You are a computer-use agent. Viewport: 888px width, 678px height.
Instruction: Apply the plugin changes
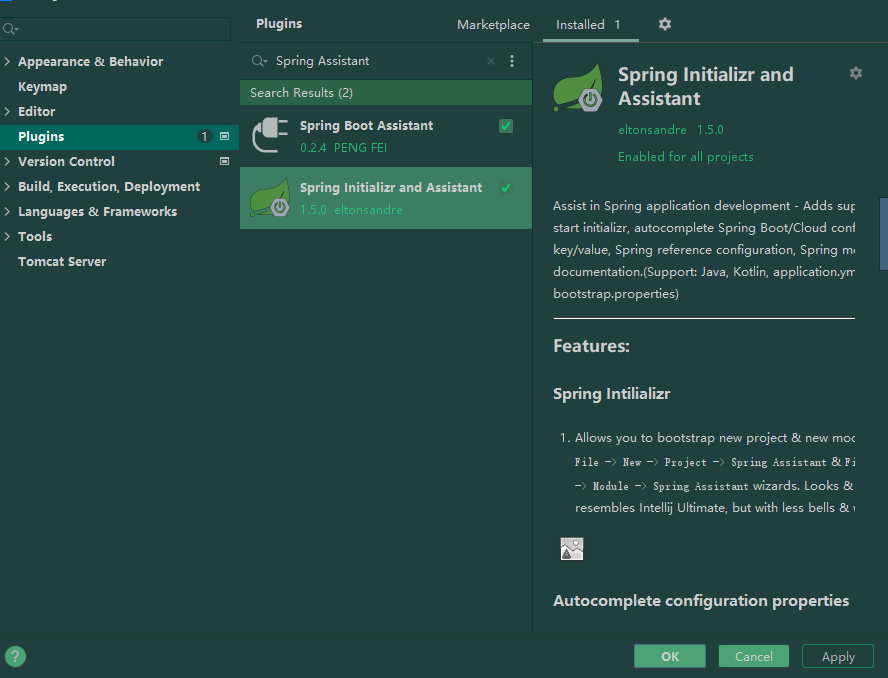[x=838, y=656]
